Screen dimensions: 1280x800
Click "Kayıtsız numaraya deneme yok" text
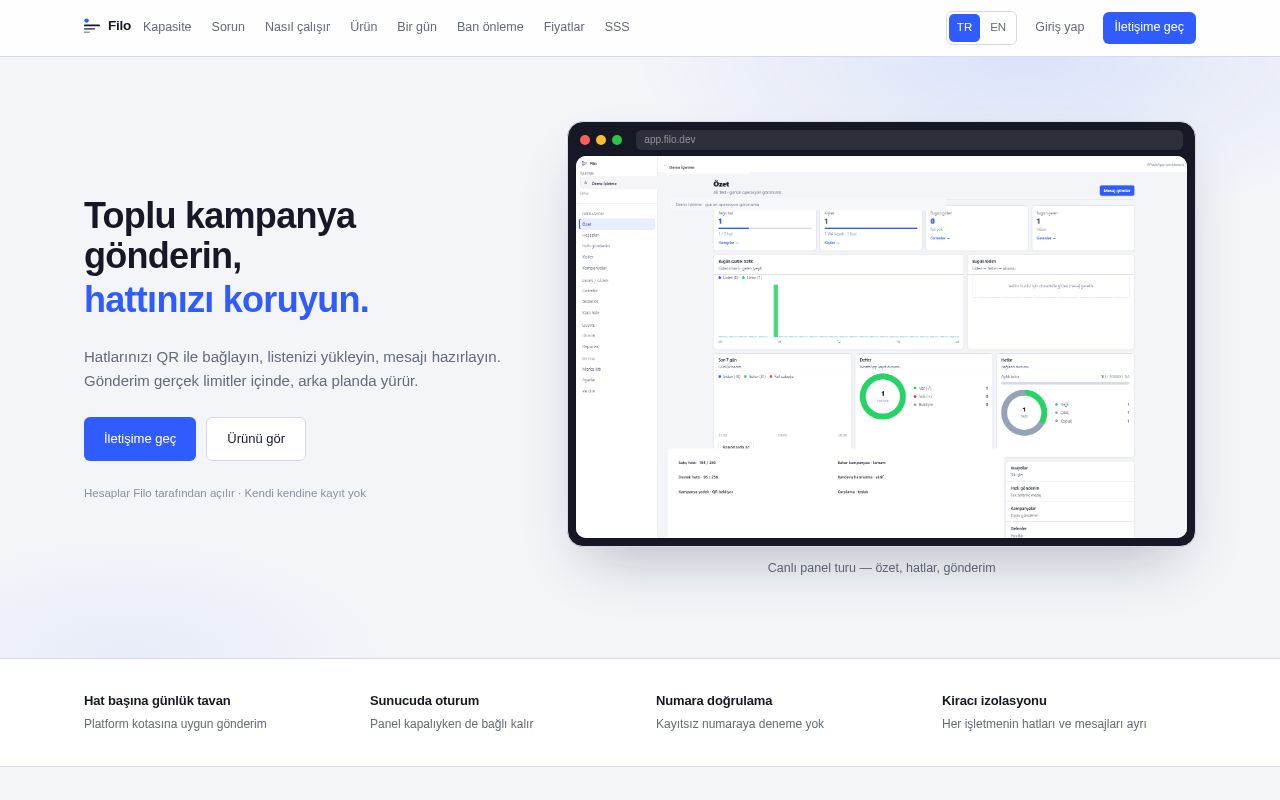pos(740,724)
